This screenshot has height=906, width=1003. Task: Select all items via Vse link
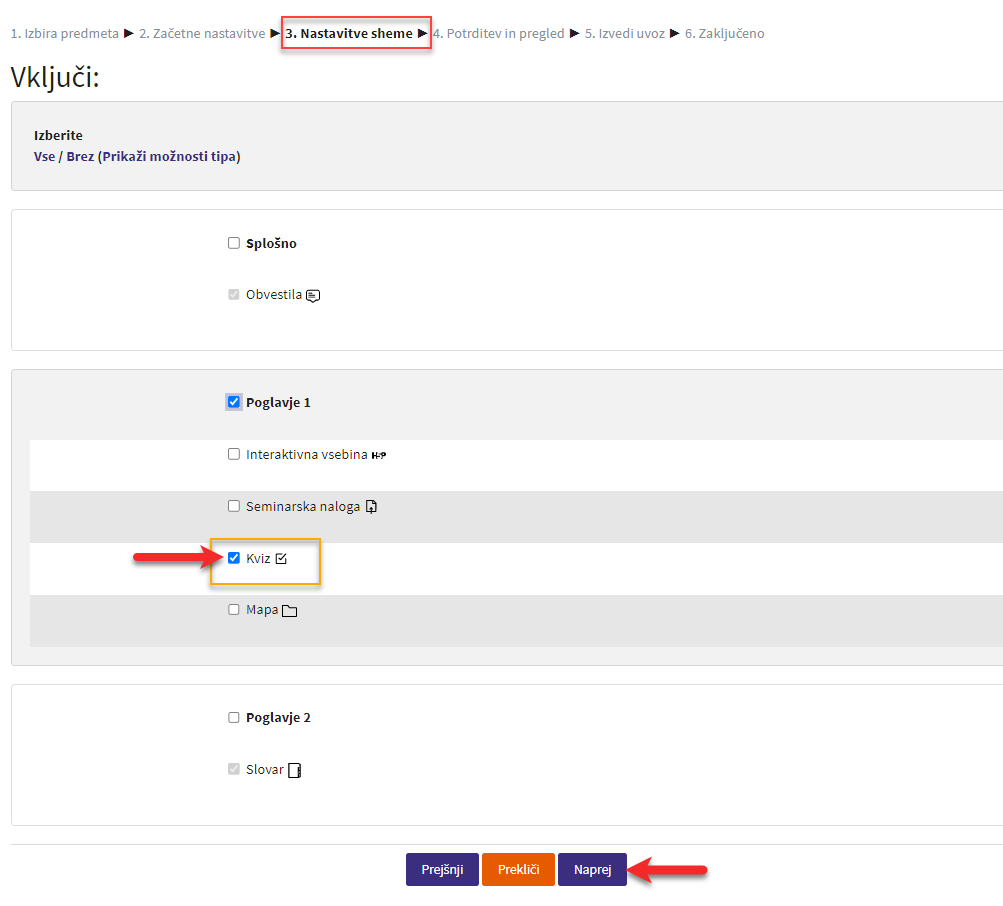tap(44, 156)
